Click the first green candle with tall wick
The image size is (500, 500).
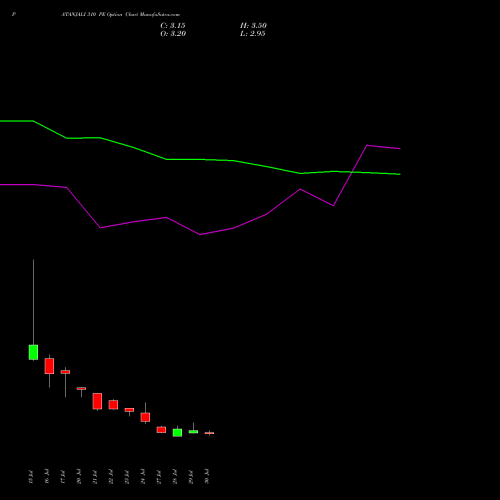coord(33,352)
